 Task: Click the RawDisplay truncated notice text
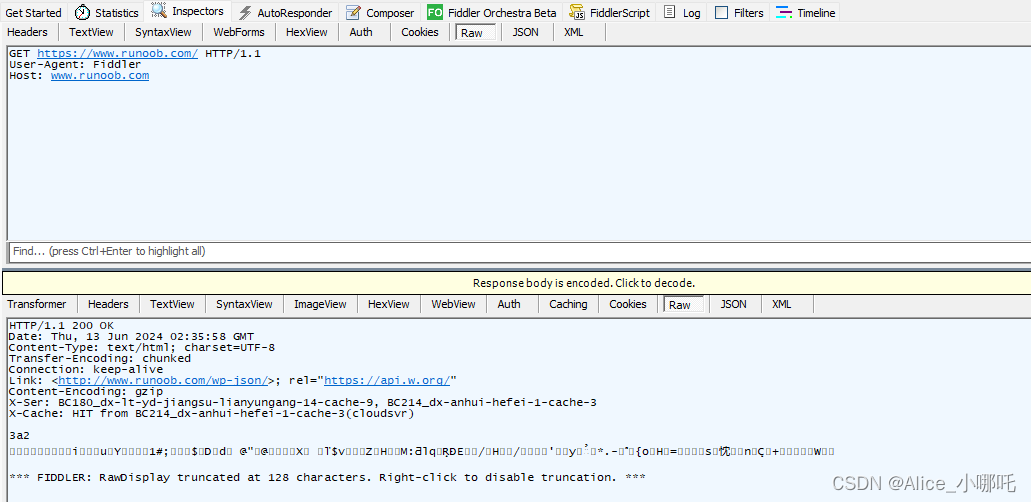click(x=327, y=478)
